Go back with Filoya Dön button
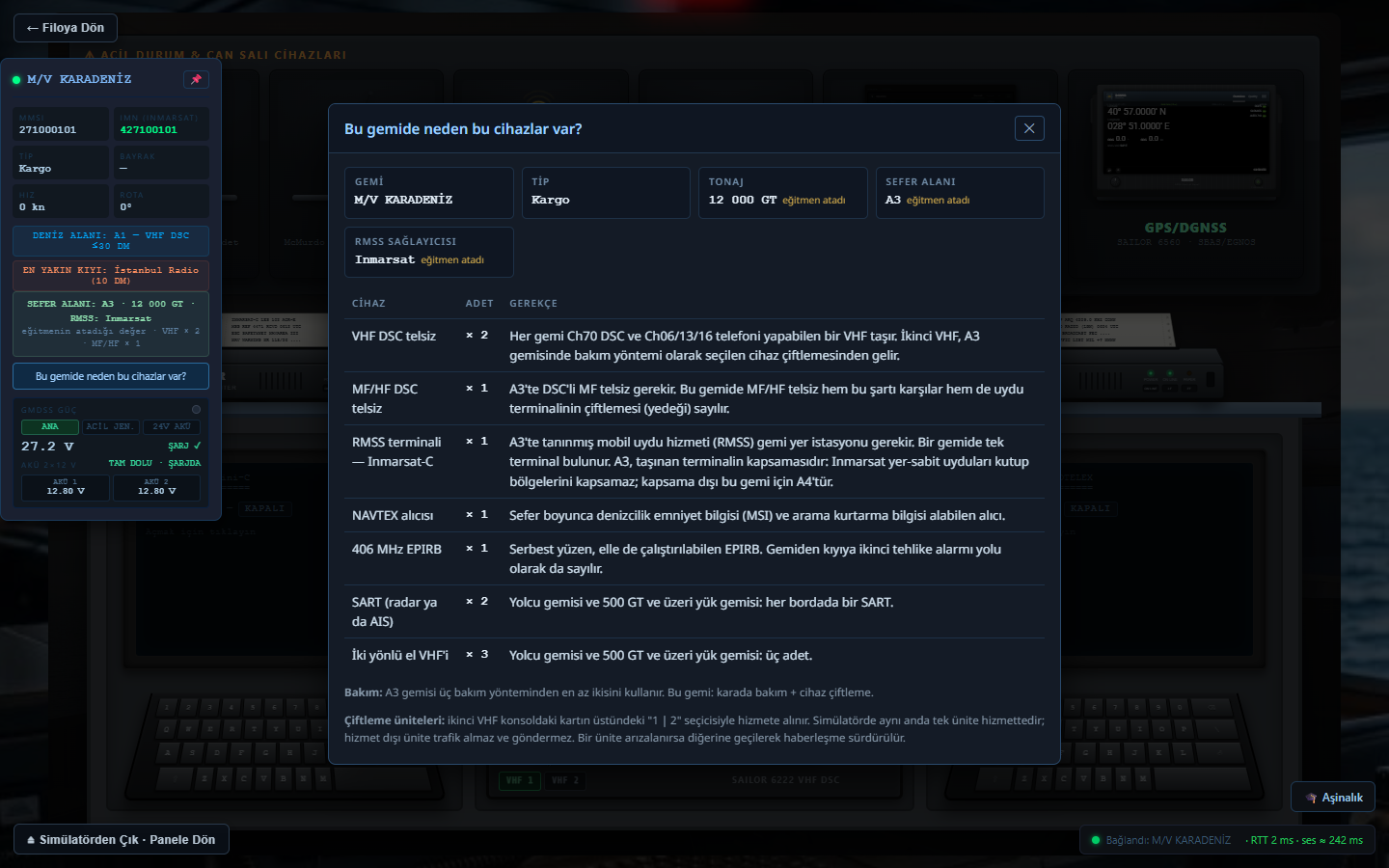The width and height of the screenshot is (1389, 868). point(66,28)
